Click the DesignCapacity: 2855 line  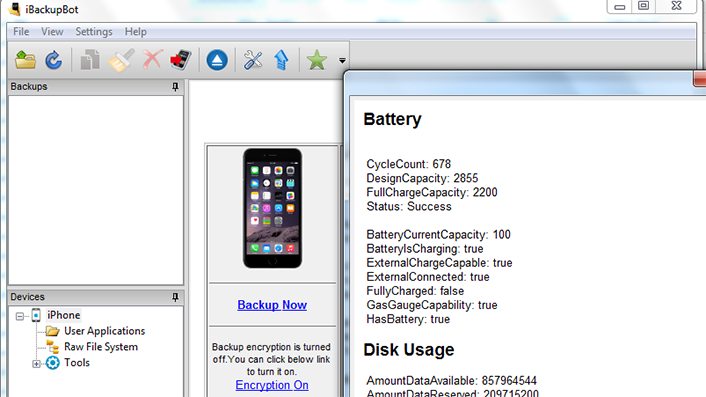click(422, 178)
